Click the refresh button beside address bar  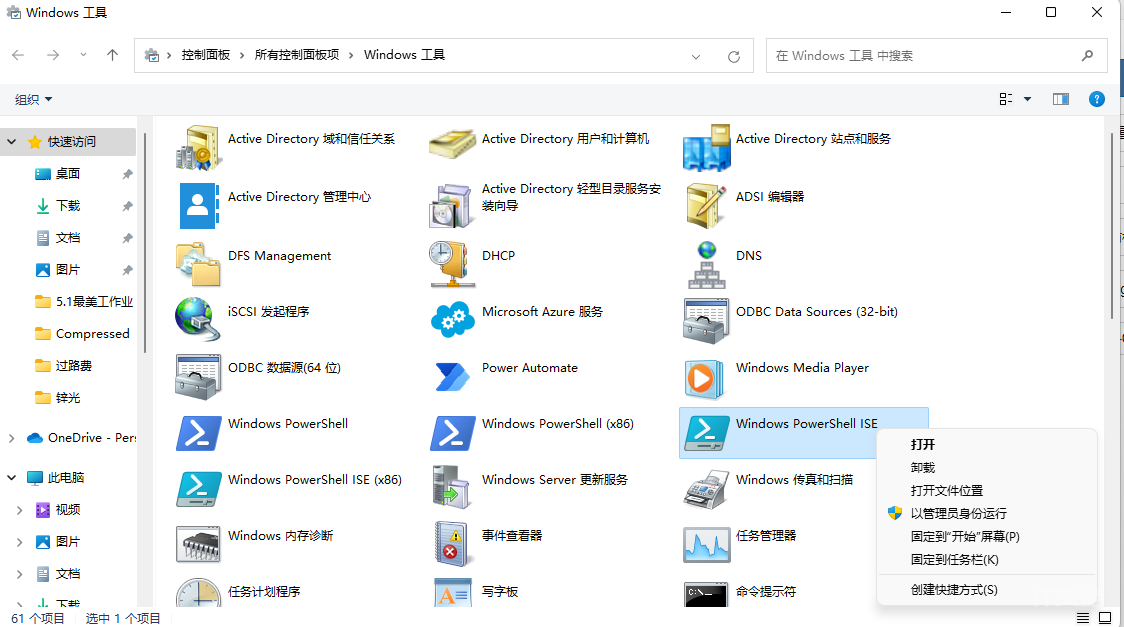point(734,56)
